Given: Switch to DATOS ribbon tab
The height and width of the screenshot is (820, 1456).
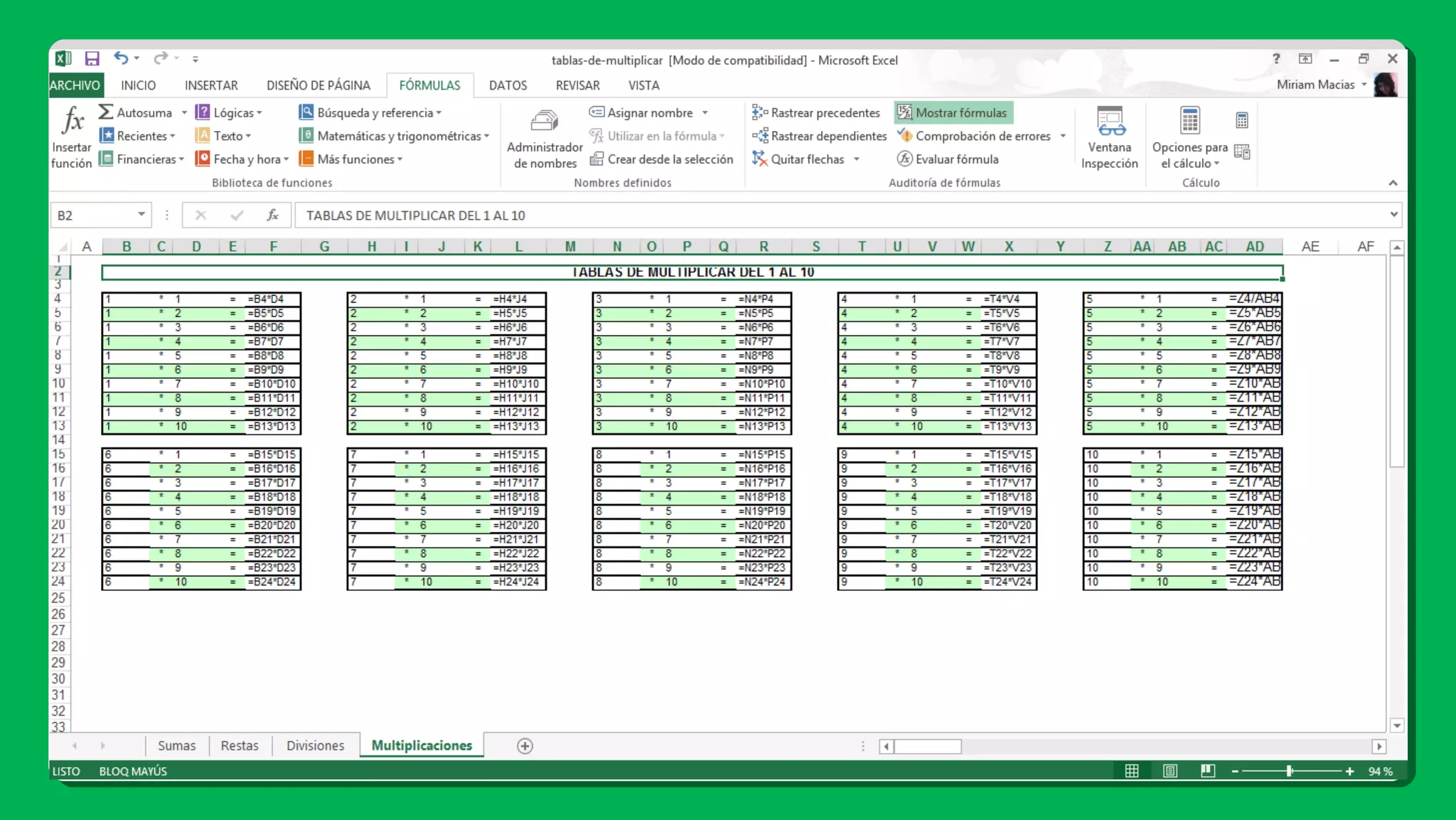Looking at the screenshot, I should [x=508, y=85].
